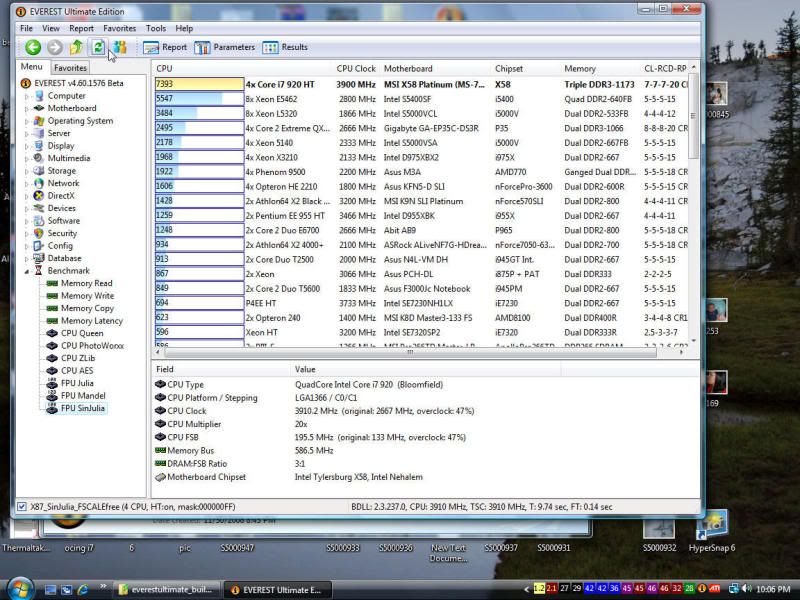Open the Report menu
The image size is (800, 600).
82,29
